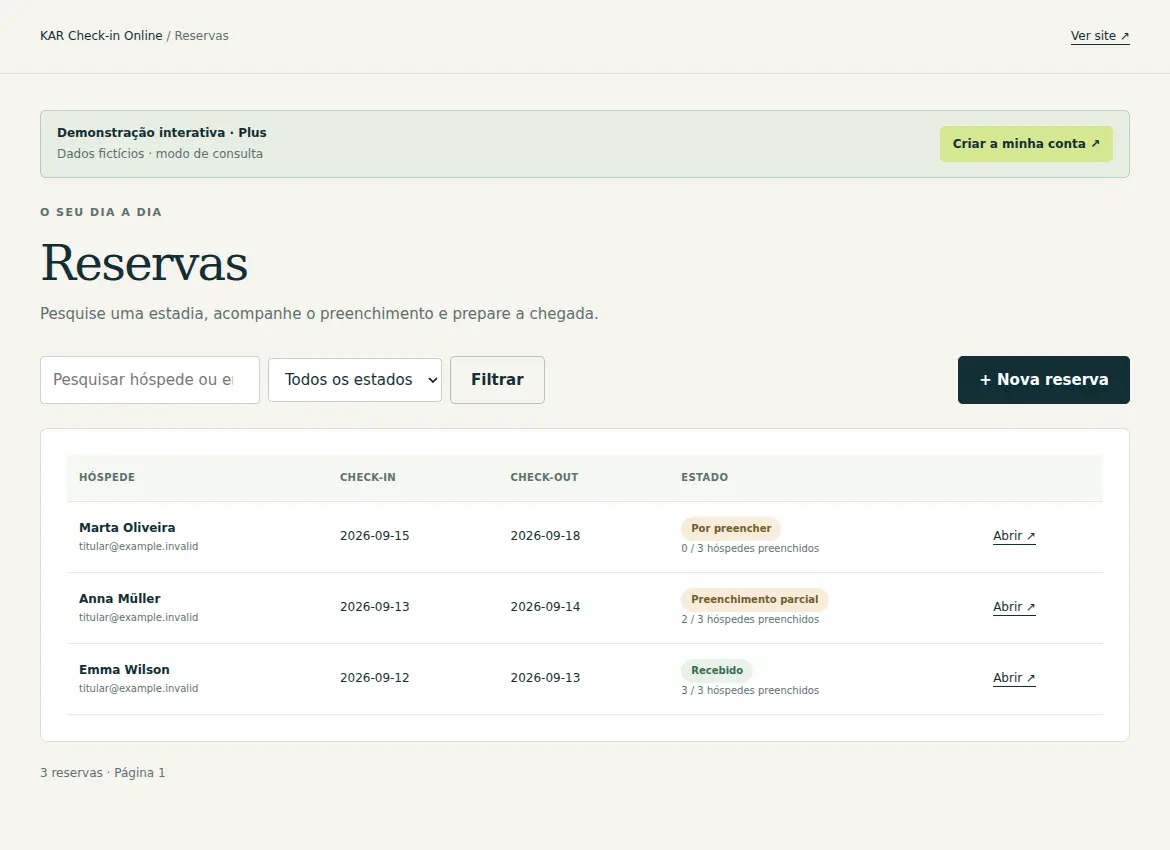Select guest name Emma Wilson
Image resolution: width=1170 pixels, height=850 pixels.
point(124,669)
